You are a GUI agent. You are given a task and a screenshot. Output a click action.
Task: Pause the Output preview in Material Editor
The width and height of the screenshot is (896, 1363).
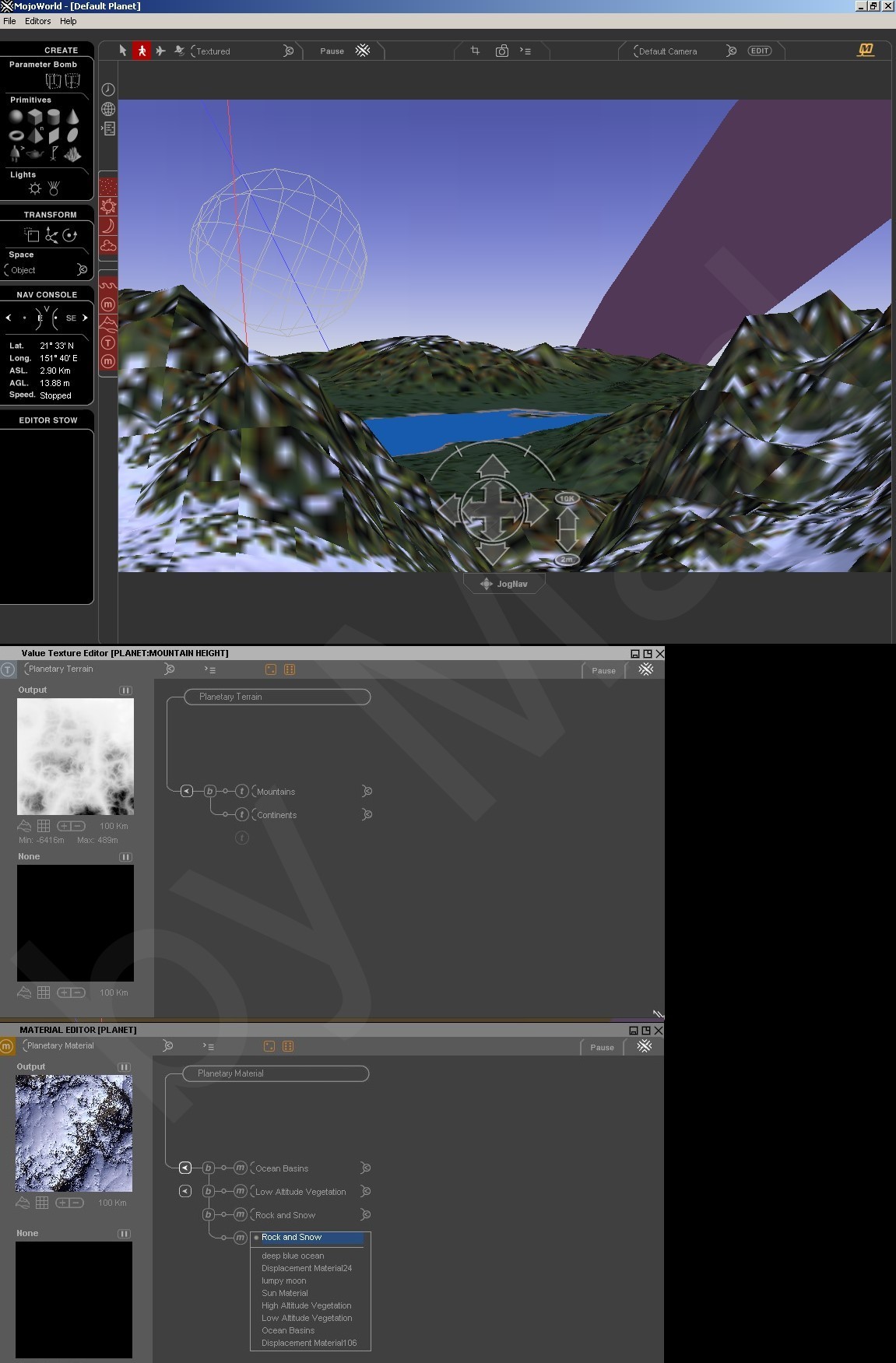124,1067
